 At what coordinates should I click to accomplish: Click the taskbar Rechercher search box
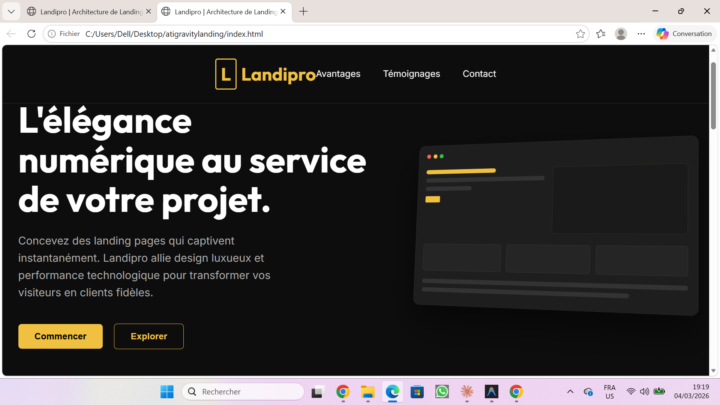click(243, 392)
